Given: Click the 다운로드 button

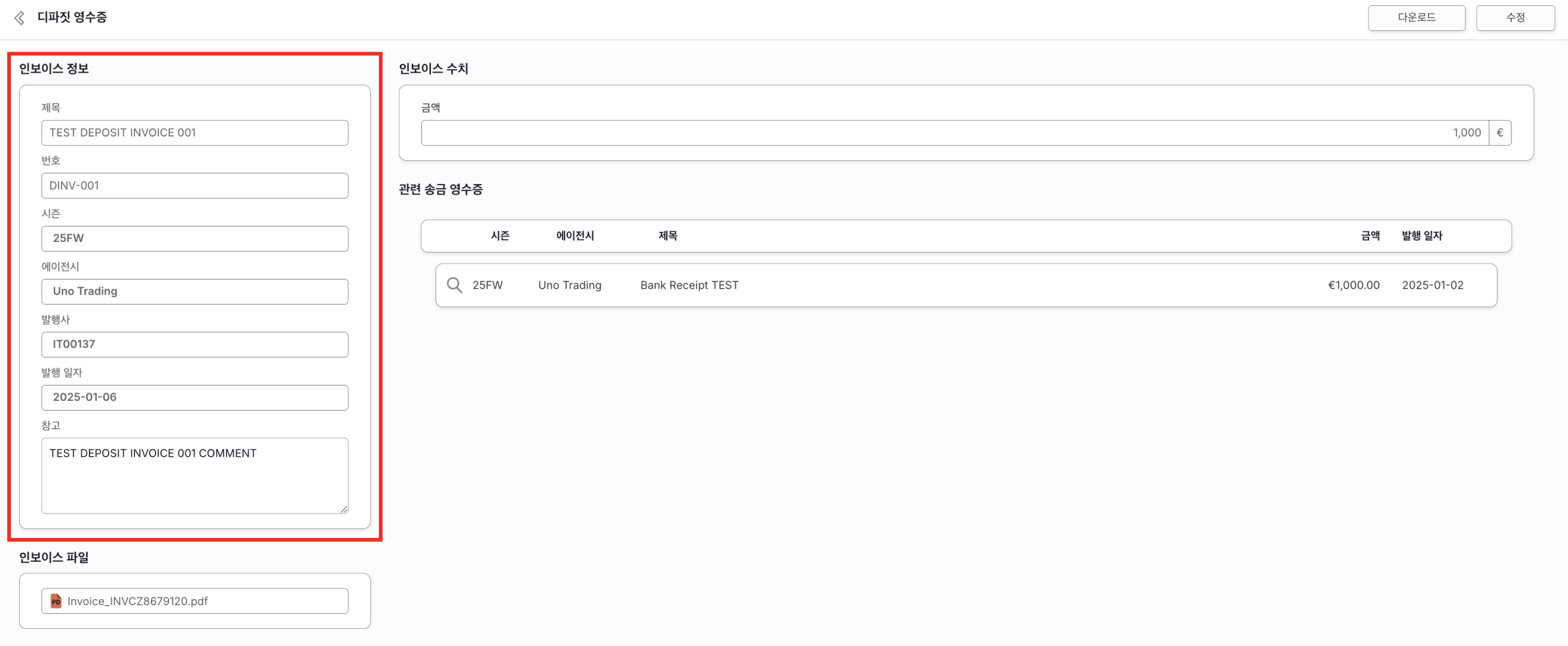Looking at the screenshot, I should (1416, 18).
